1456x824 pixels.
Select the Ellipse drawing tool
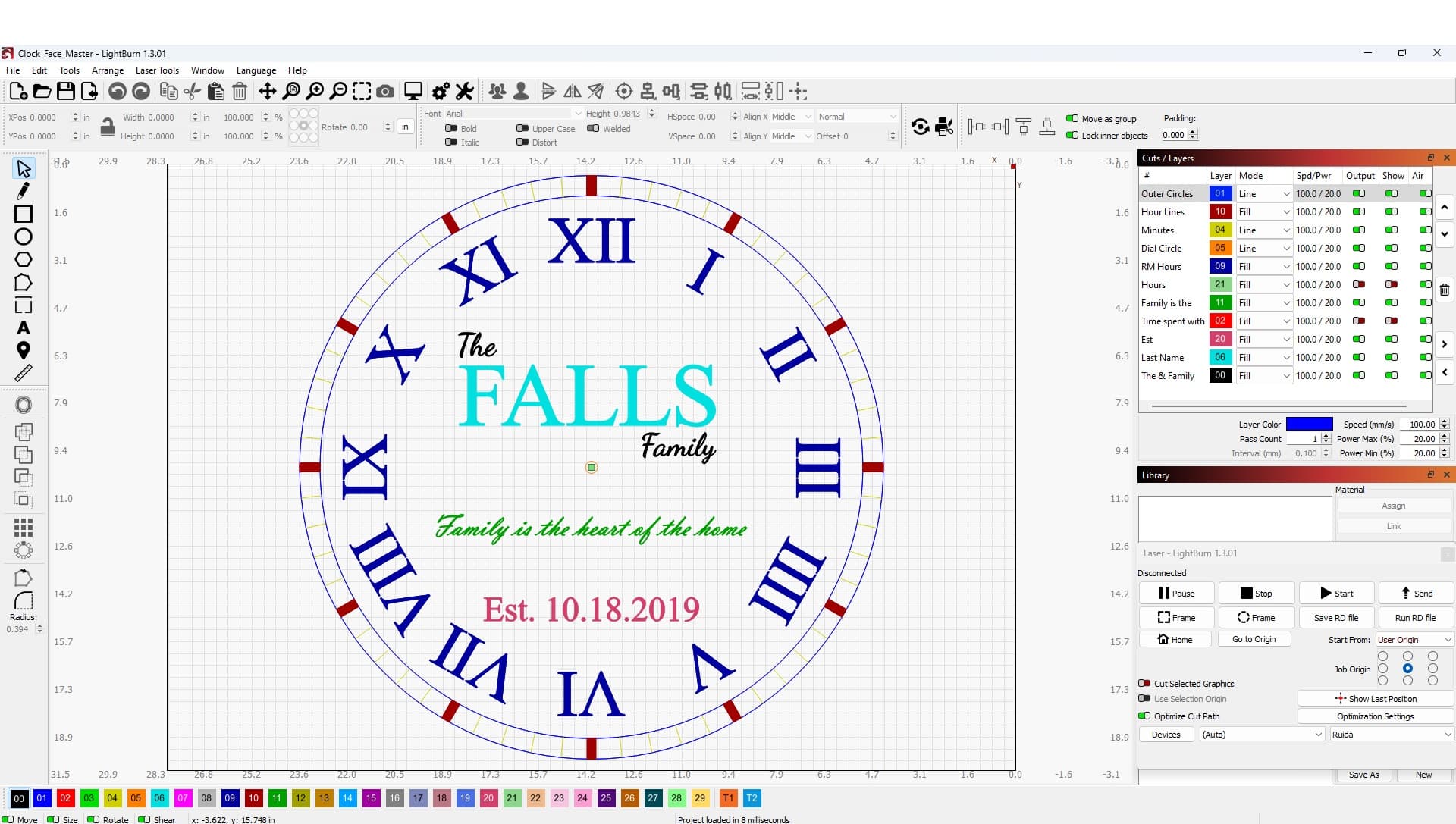click(23, 237)
